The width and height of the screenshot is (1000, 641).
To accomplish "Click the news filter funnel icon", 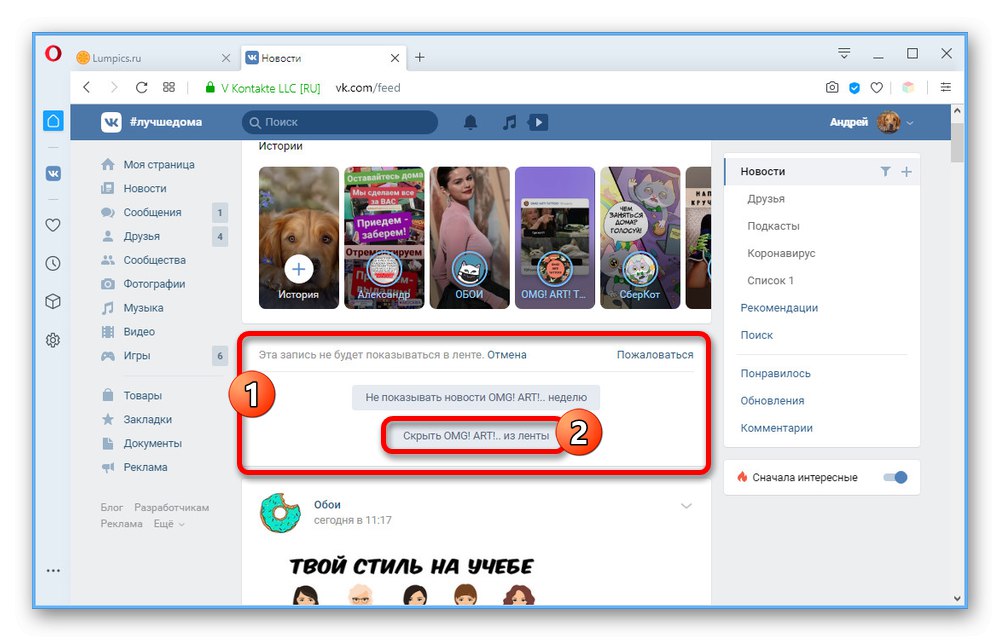I will tap(885, 172).
